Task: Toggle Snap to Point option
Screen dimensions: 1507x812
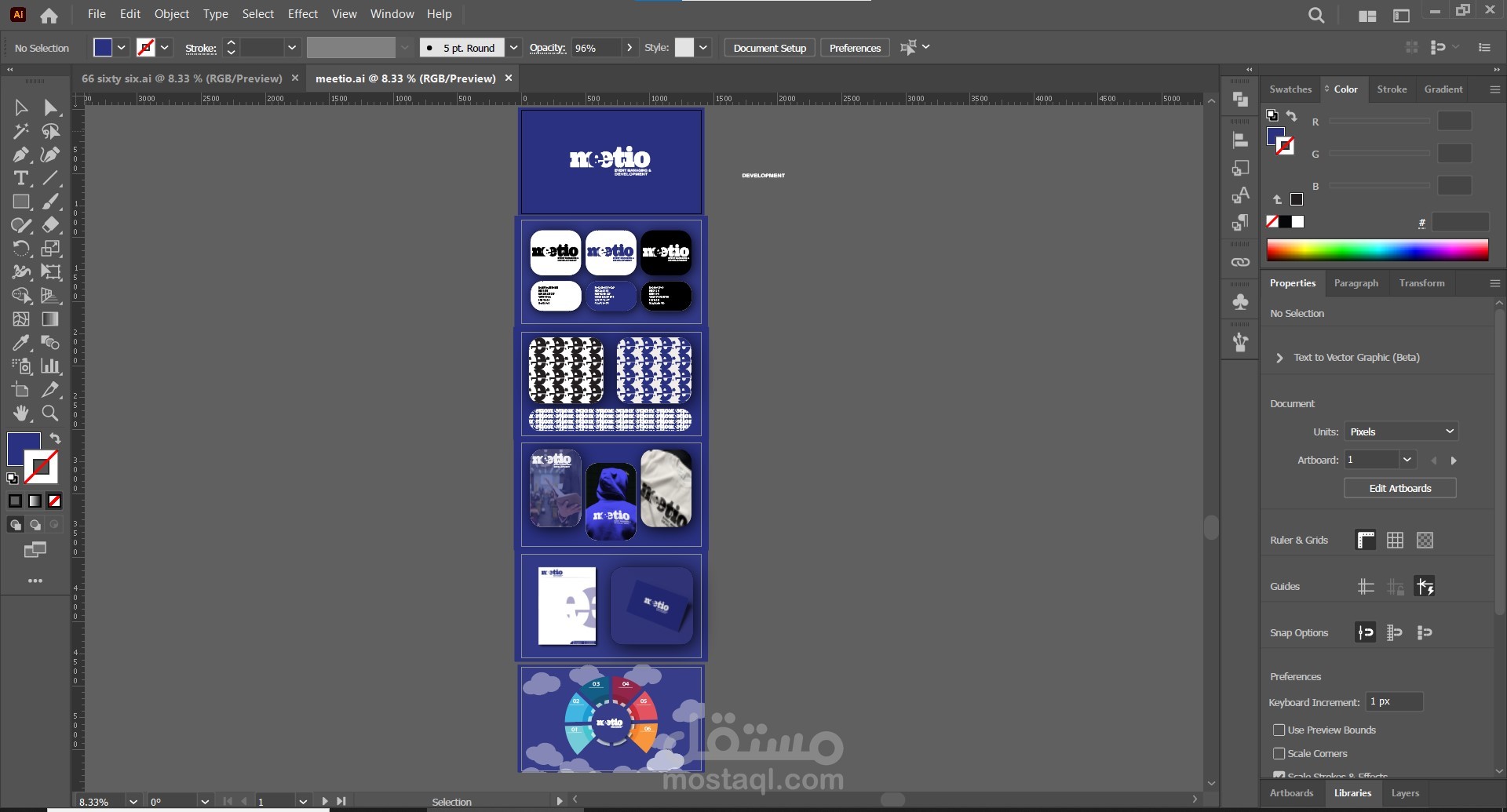Action: point(1366,632)
